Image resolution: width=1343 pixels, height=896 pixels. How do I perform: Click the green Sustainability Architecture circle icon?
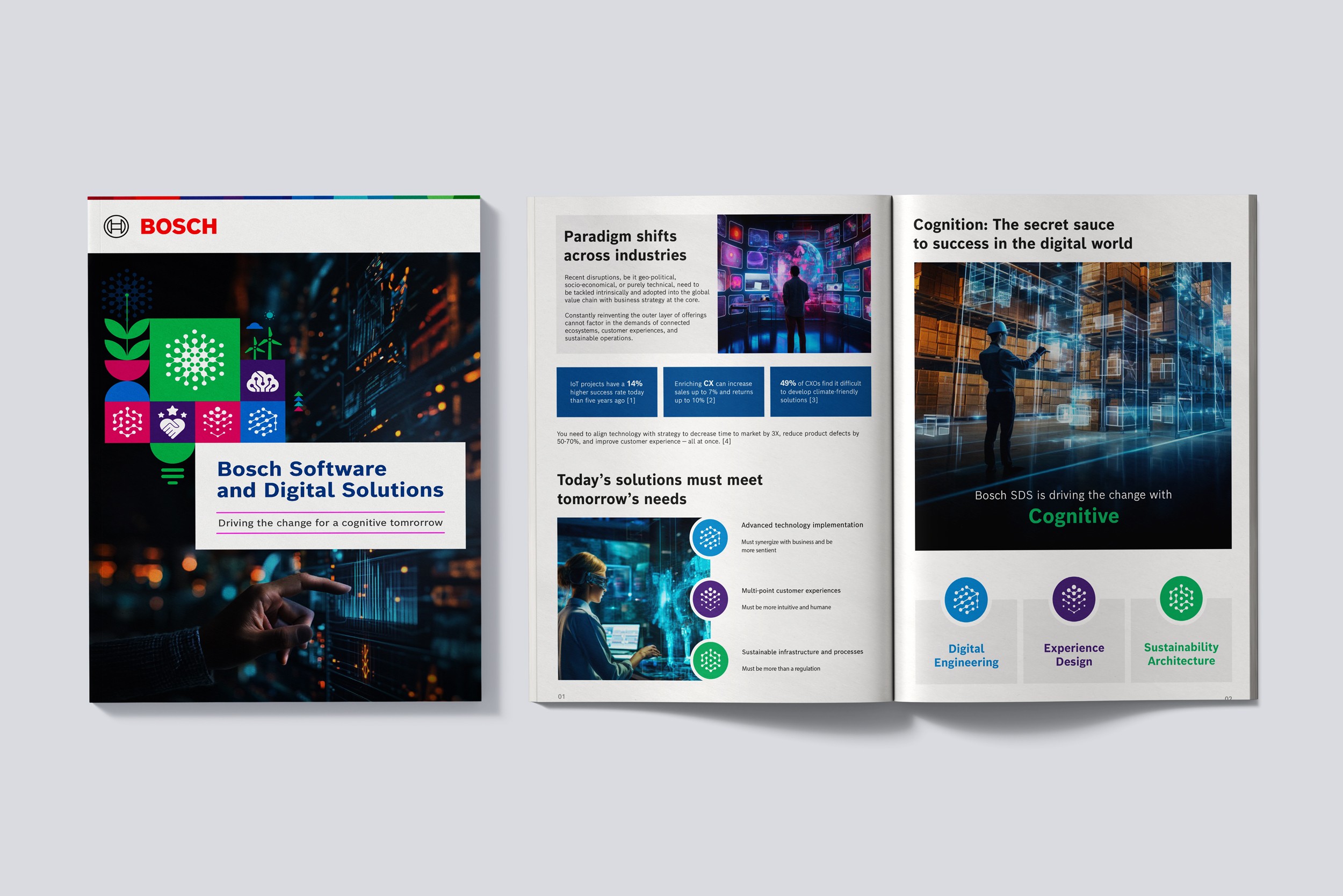coord(1181,599)
